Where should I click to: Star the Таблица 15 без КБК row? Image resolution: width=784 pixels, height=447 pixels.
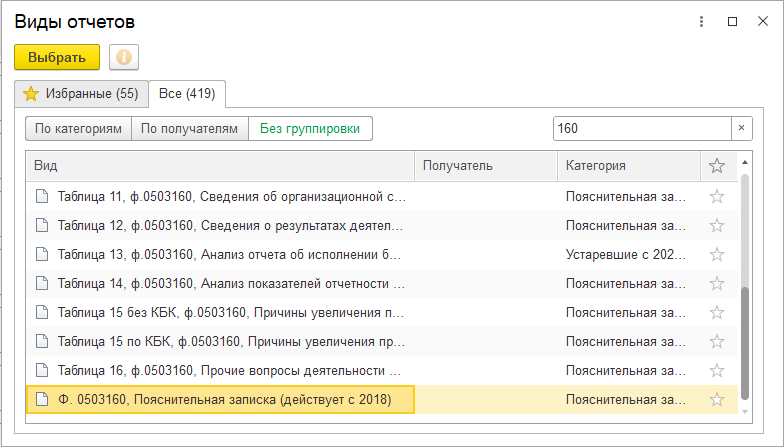(717, 312)
